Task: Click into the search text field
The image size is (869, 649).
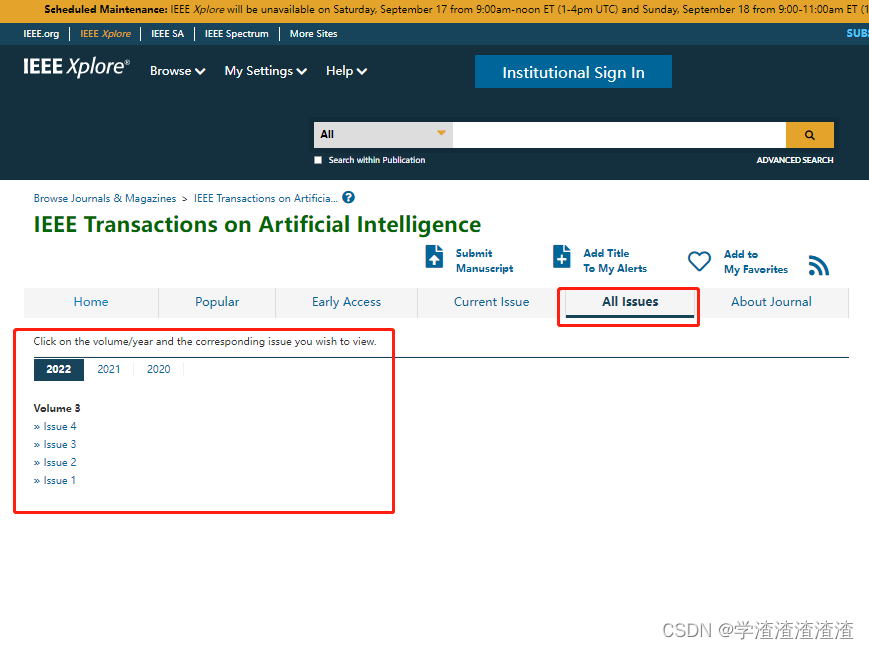Action: (619, 135)
